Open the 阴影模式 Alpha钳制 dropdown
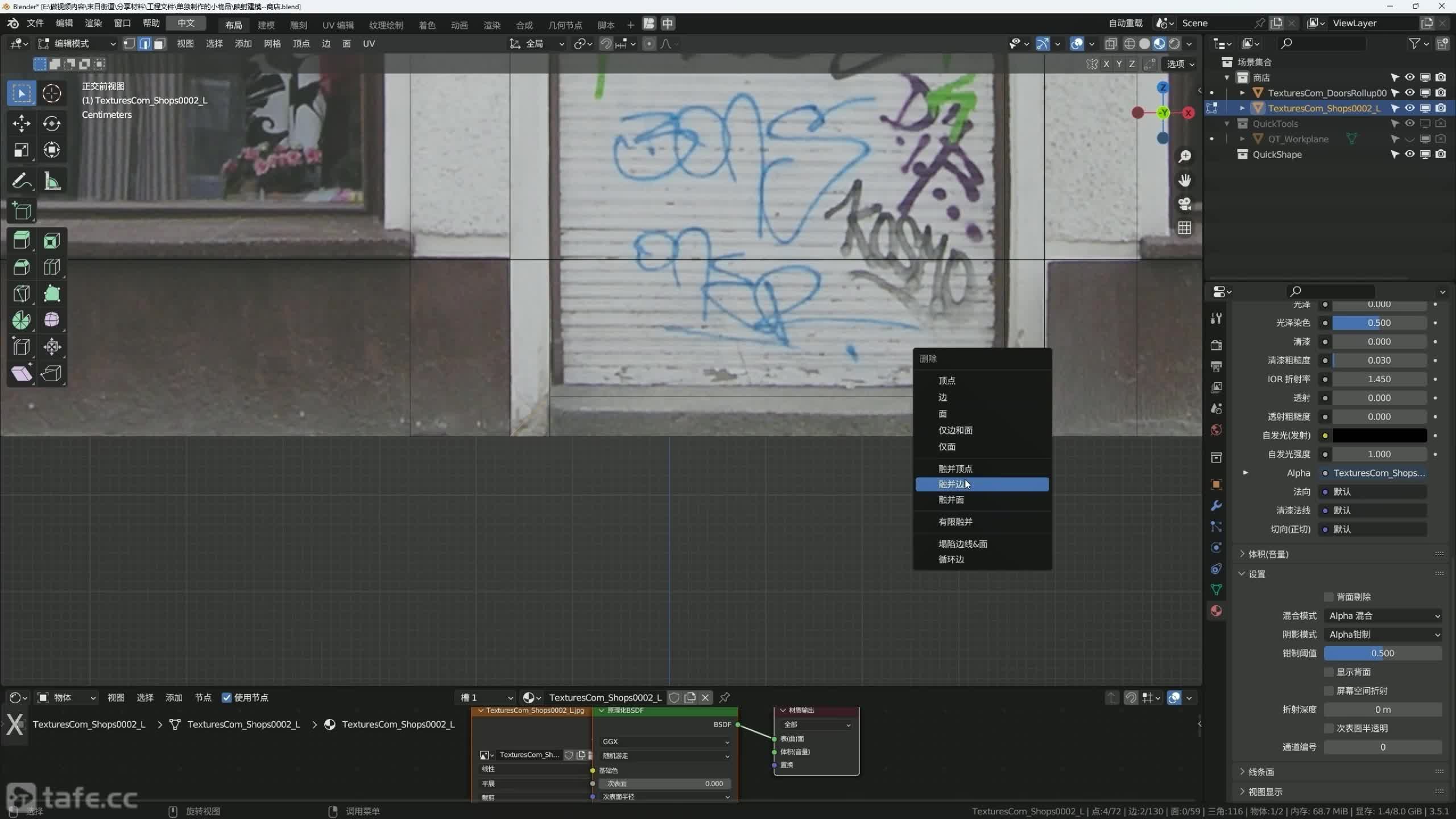The image size is (1456, 819). click(x=1383, y=635)
